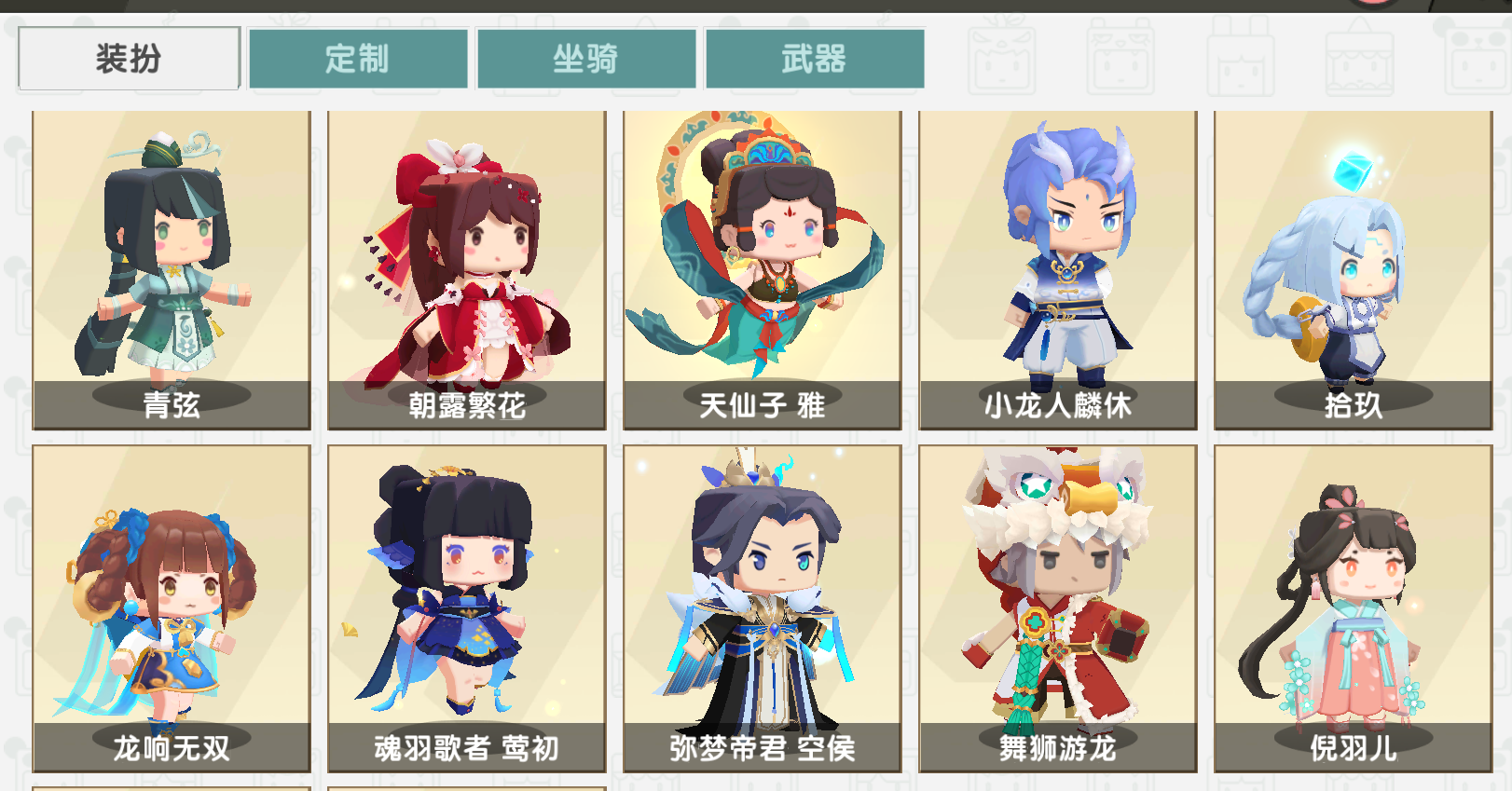Screen dimensions: 1512x791
Task: Select the 坐骑 tab
Action: tap(586, 59)
